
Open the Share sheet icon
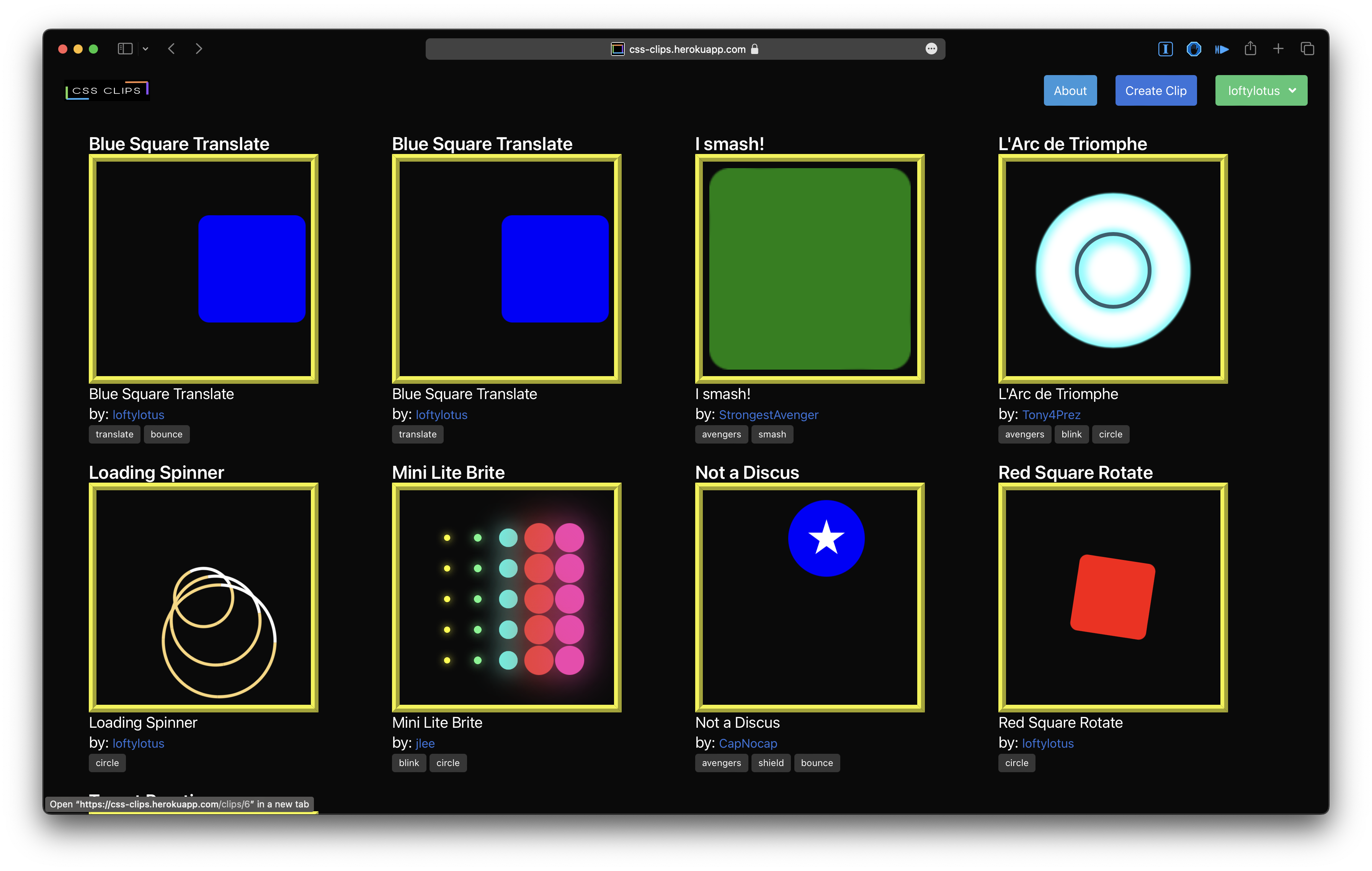point(1250,49)
